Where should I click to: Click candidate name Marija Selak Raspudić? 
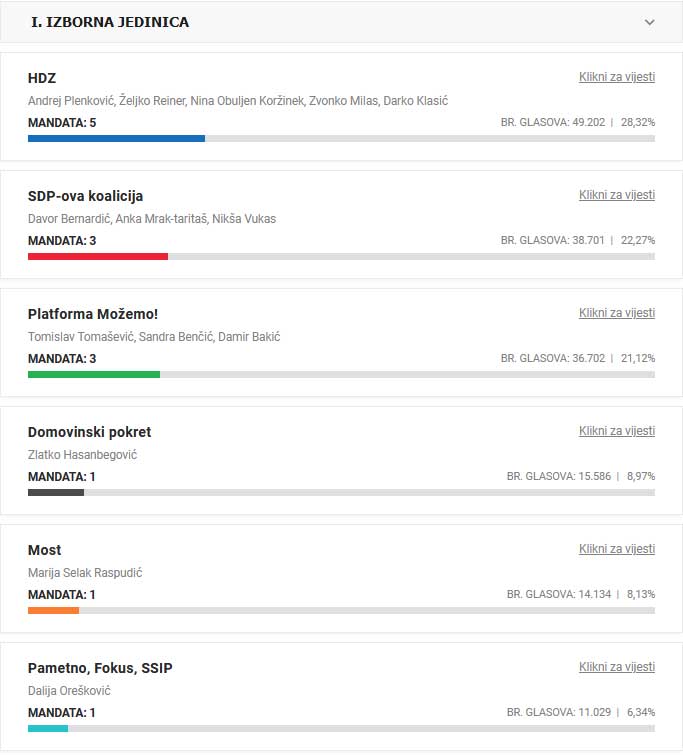point(85,573)
